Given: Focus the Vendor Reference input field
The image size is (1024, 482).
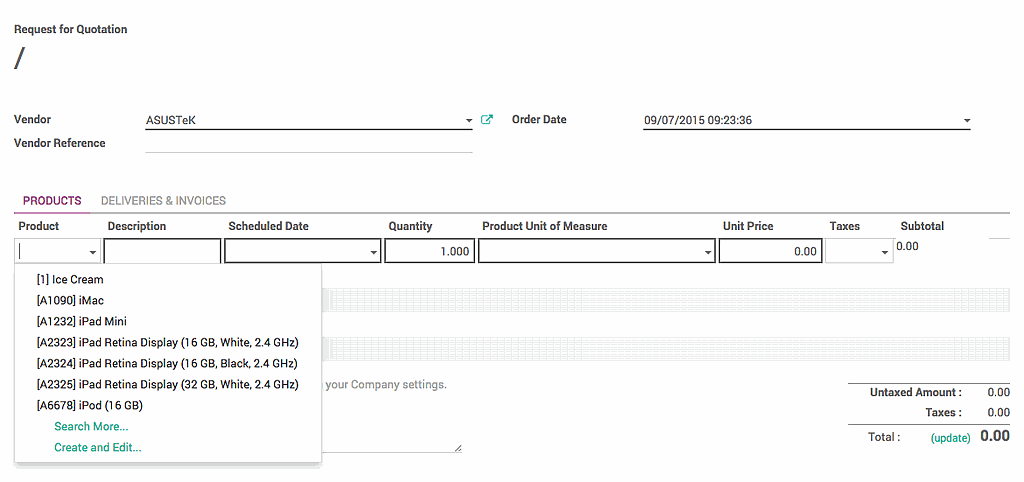Looking at the screenshot, I should [x=308, y=143].
